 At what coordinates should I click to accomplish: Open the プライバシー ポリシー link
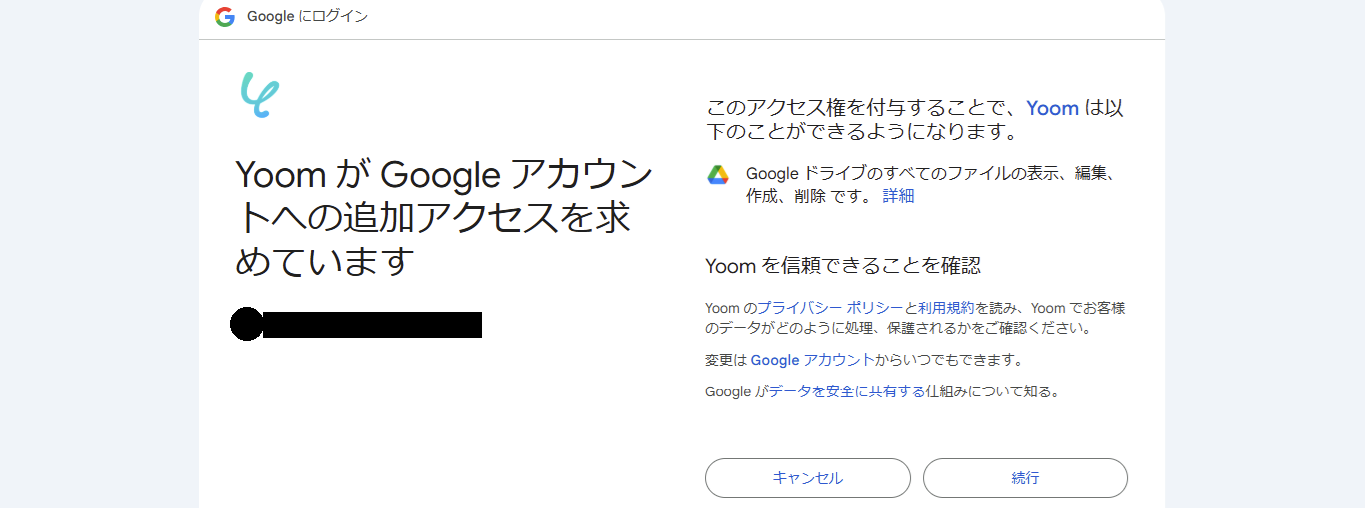tap(830, 308)
